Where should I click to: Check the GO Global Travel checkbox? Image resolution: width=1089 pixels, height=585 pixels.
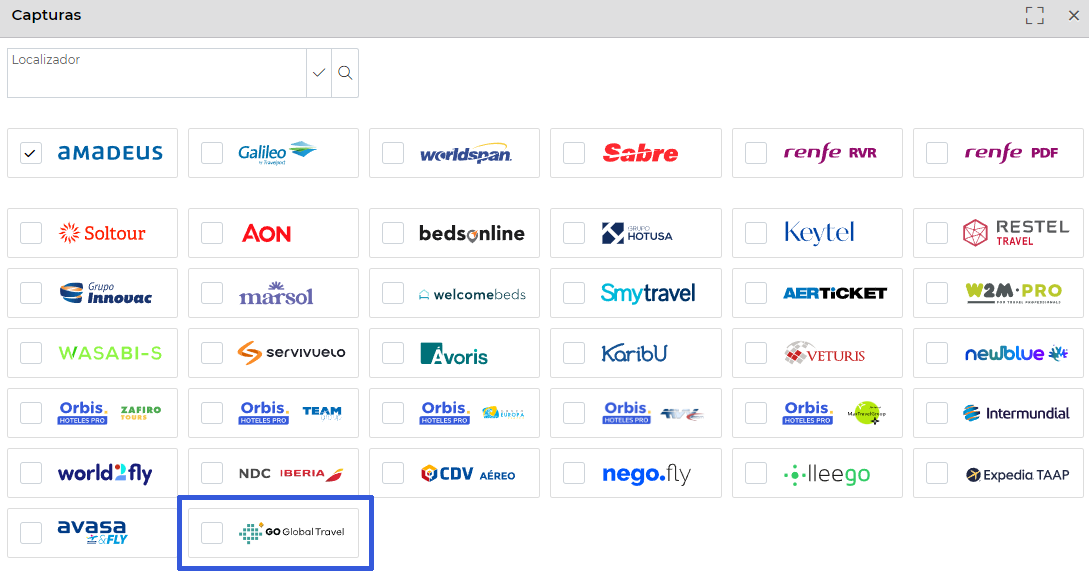click(x=212, y=533)
